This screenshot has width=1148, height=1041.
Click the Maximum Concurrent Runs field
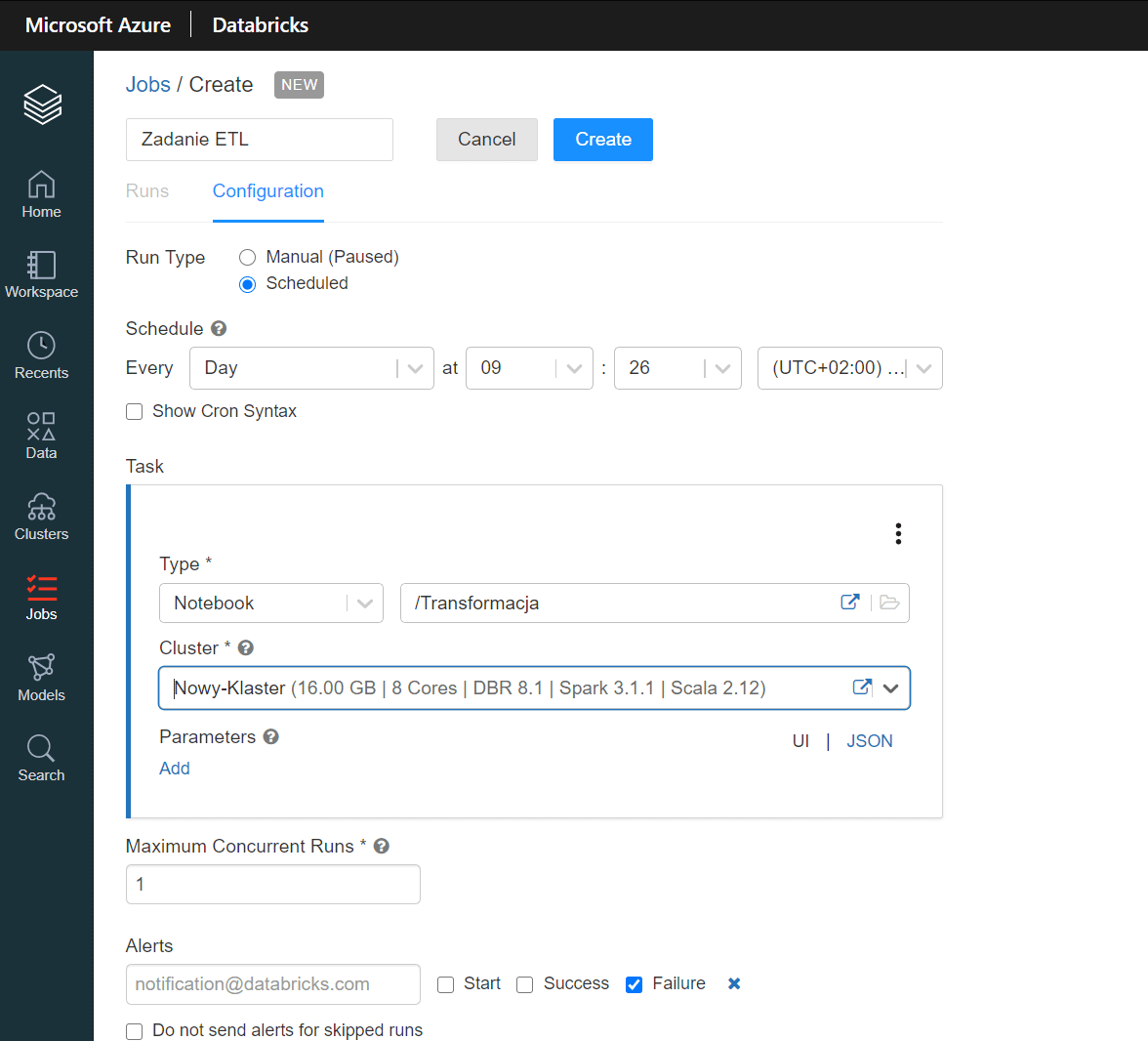[273, 885]
